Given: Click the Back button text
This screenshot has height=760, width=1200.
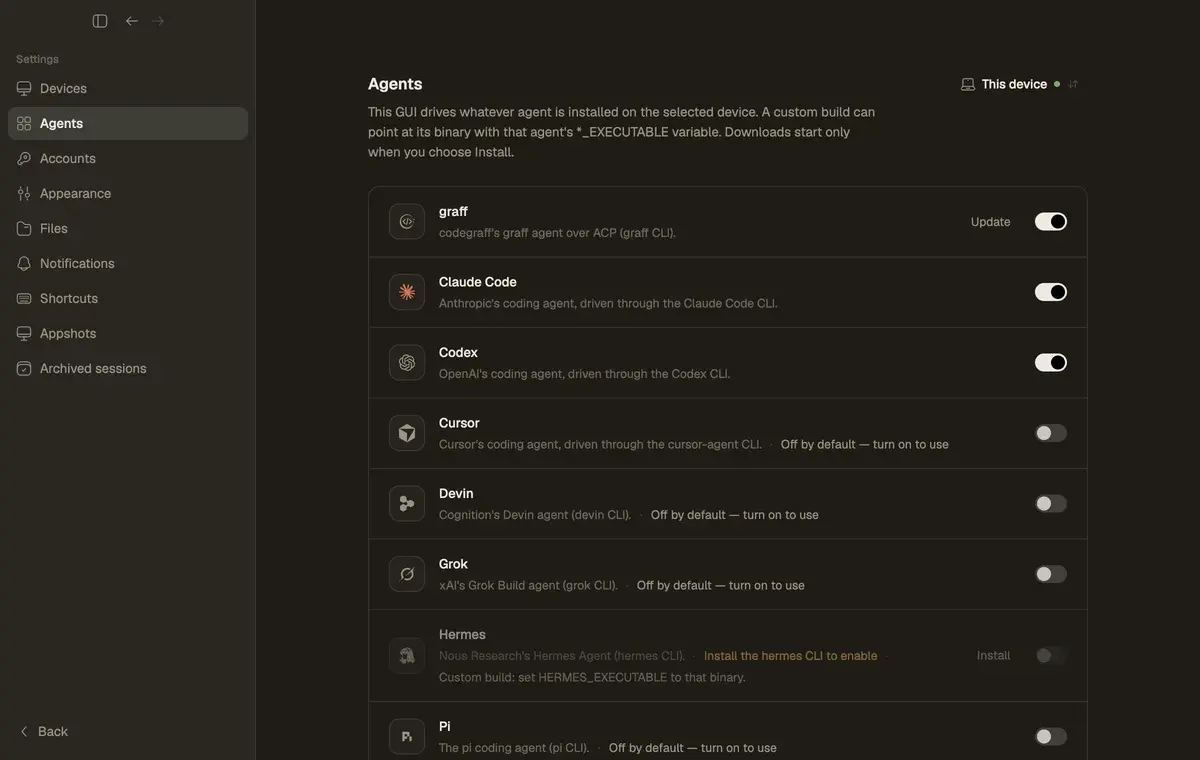Looking at the screenshot, I should [x=53, y=732].
